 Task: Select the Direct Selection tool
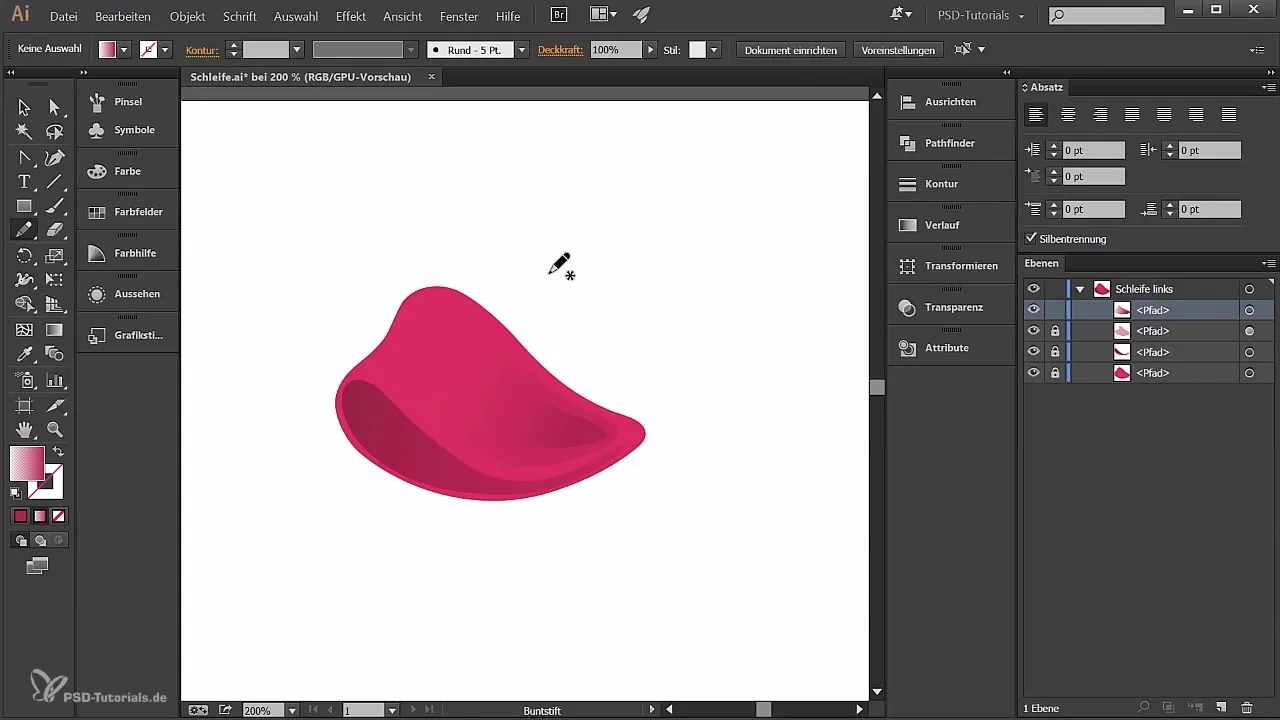tap(55, 107)
